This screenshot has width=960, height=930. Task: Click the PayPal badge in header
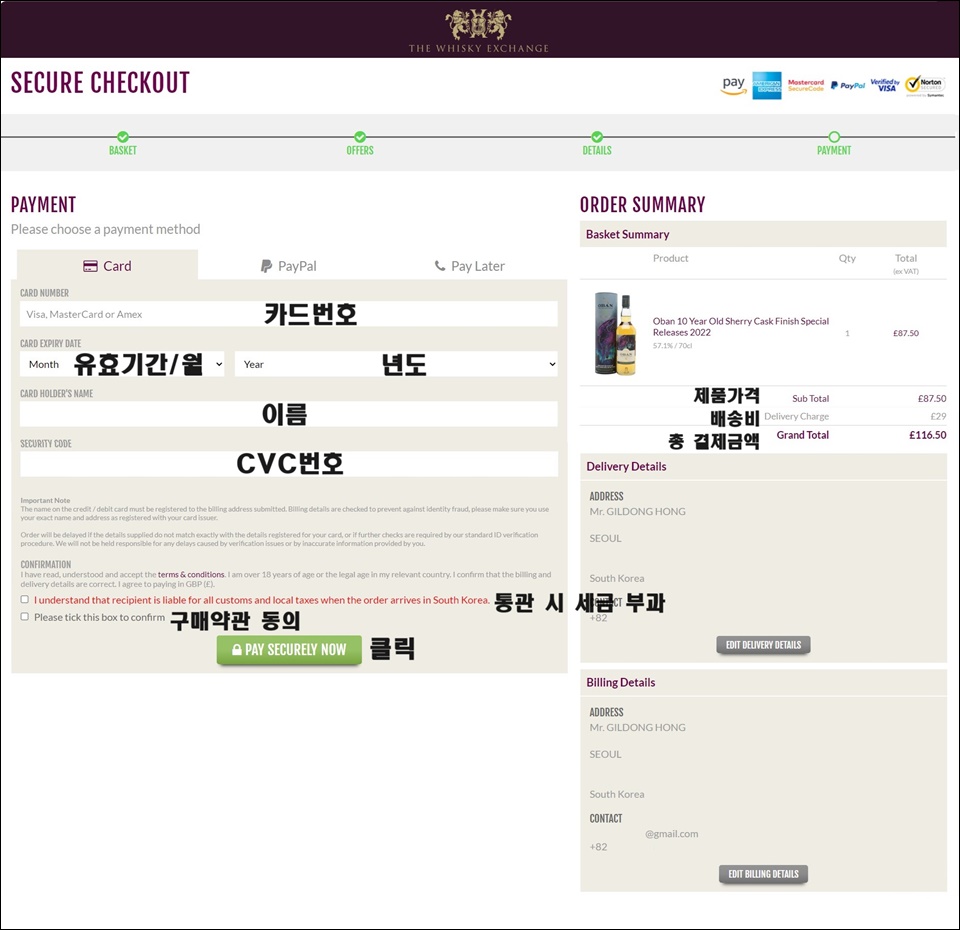[x=848, y=86]
